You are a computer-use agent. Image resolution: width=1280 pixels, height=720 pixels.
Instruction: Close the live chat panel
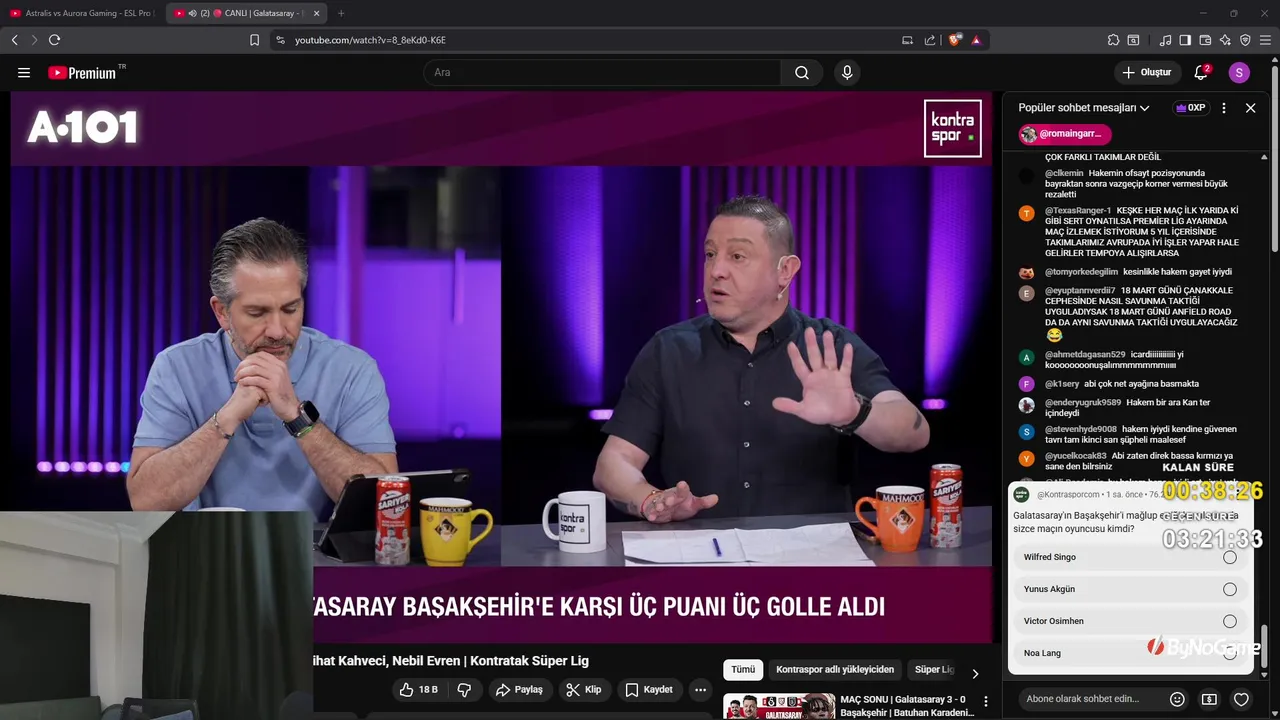pos(1250,108)
